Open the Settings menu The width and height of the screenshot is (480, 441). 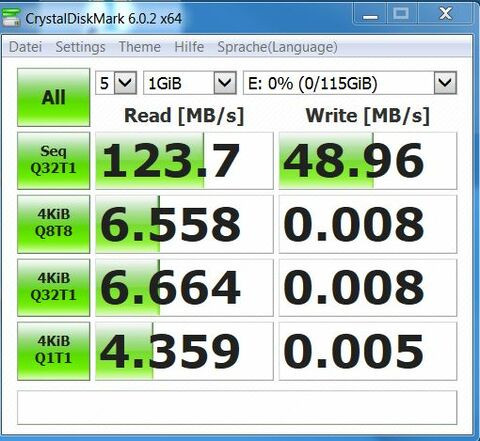(x=80, y=47)
